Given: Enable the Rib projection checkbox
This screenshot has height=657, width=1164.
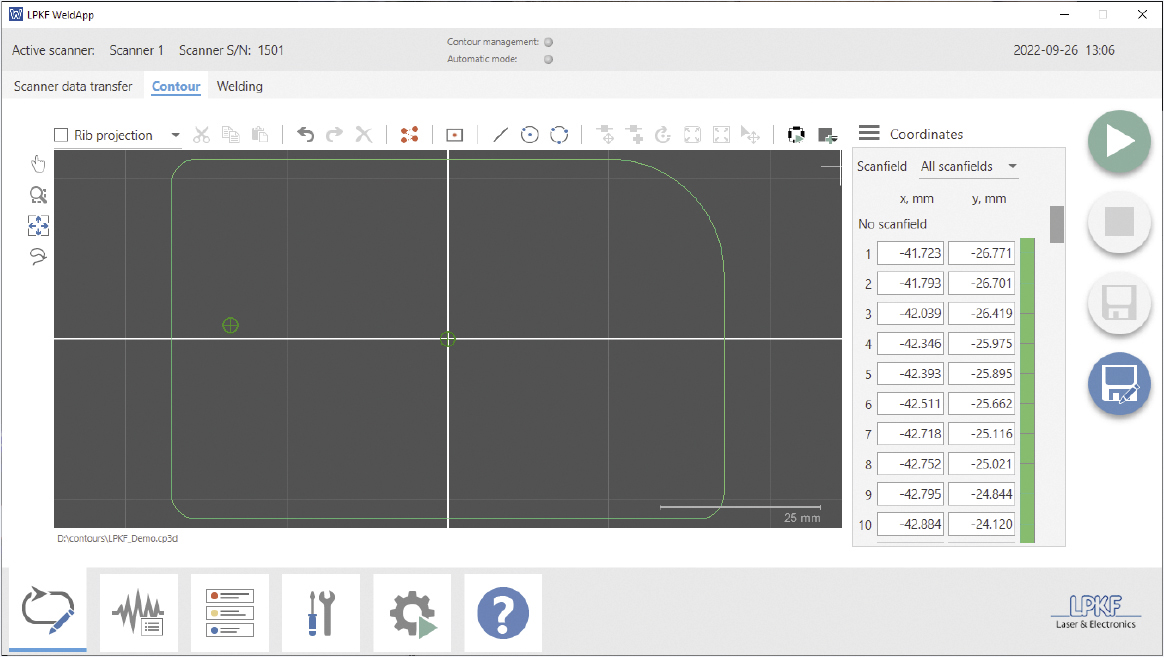Looking at the screenshot, I should pos(61,135).
